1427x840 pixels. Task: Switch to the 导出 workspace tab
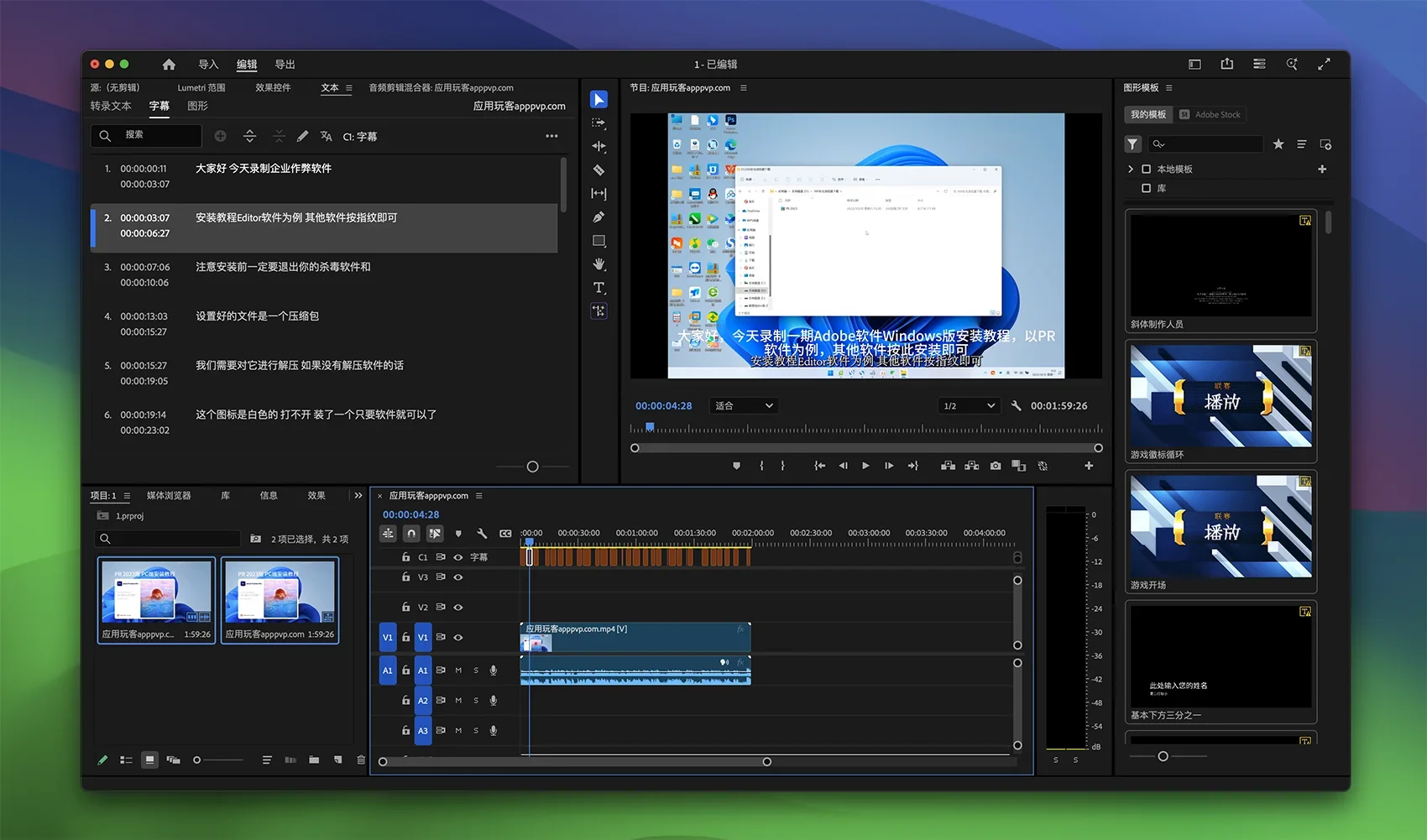click(x=285, y=65)
